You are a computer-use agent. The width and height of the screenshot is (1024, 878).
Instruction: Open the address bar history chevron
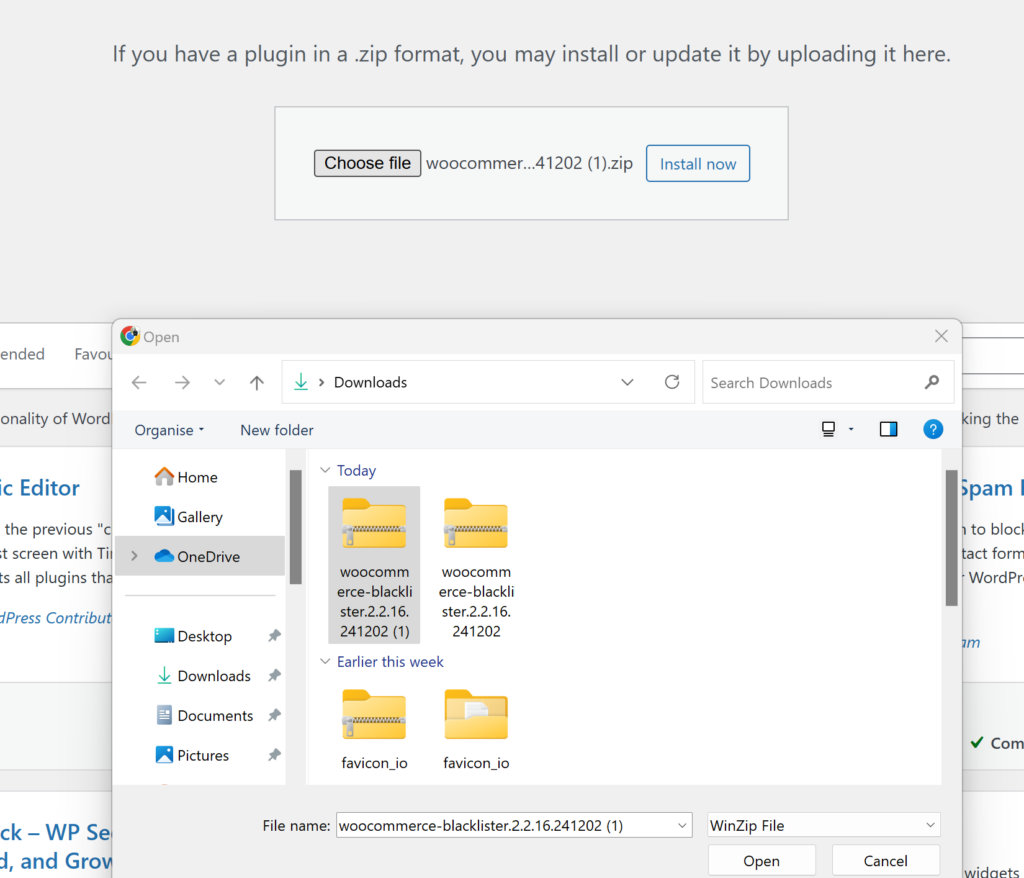point(627,382)
